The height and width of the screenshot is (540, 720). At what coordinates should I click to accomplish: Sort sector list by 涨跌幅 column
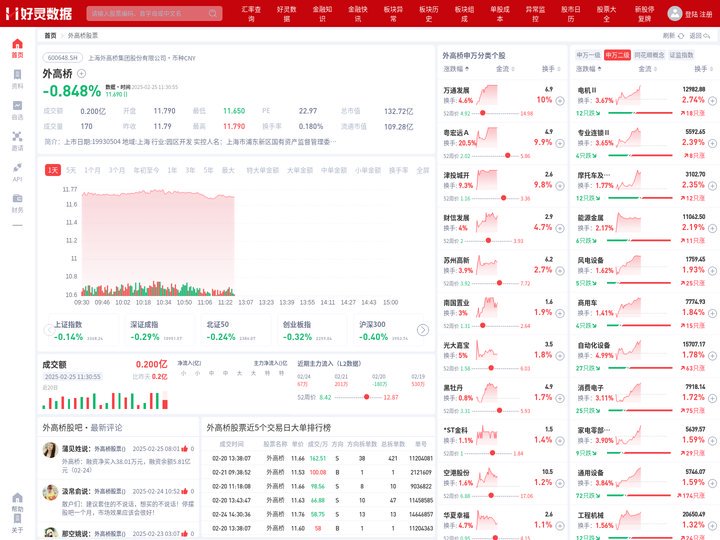pyautogui.click(x=589, y=69)
